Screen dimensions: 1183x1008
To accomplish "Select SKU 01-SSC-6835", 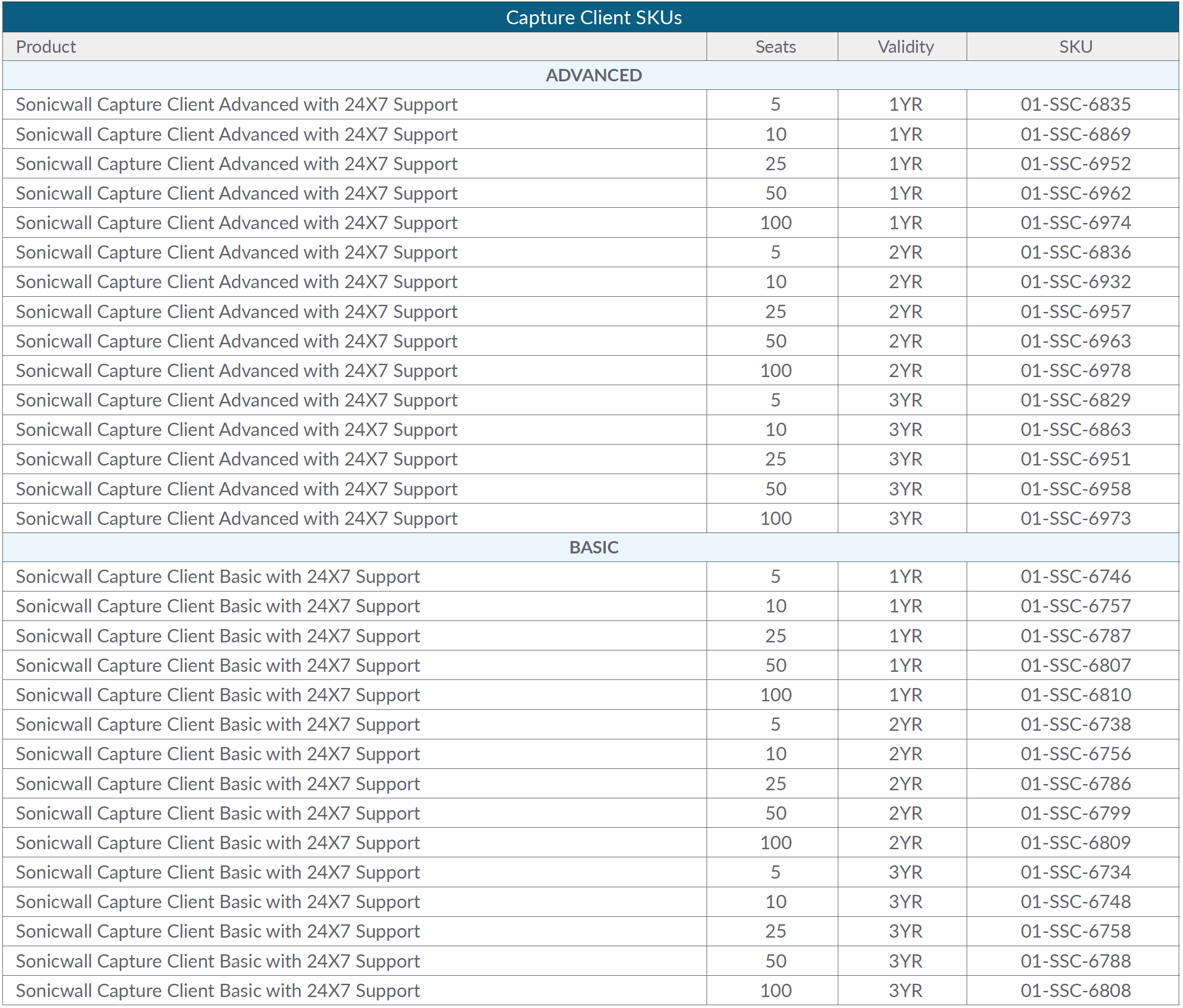I will [x=1075, y=105].
